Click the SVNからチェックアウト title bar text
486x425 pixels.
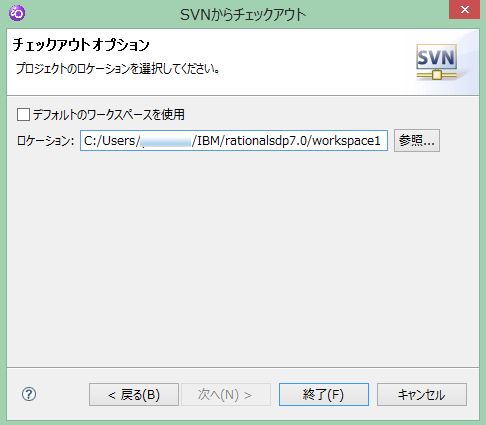(243, 15)
